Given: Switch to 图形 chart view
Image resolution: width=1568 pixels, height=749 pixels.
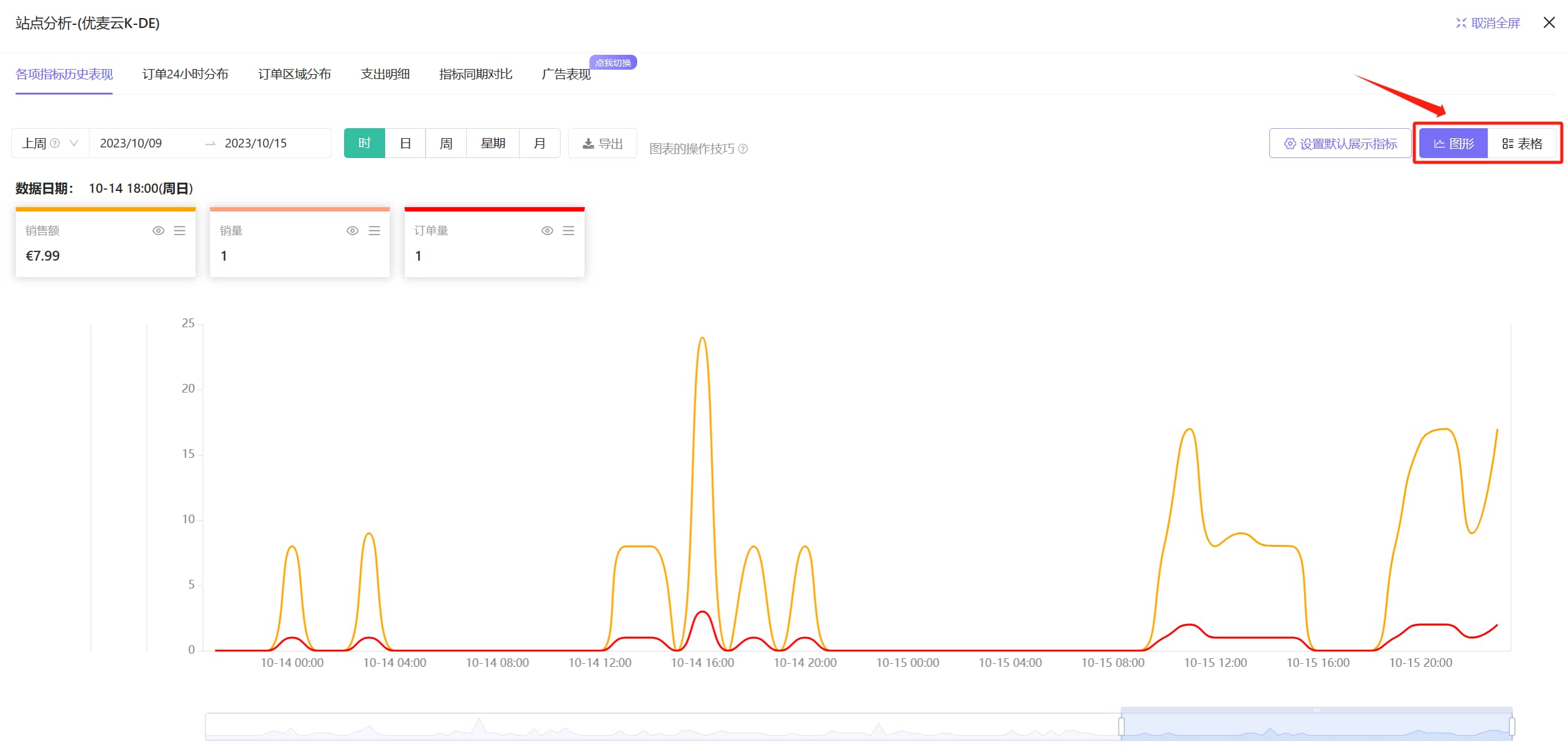Looking at the screenshot, I should [1454, 144].
